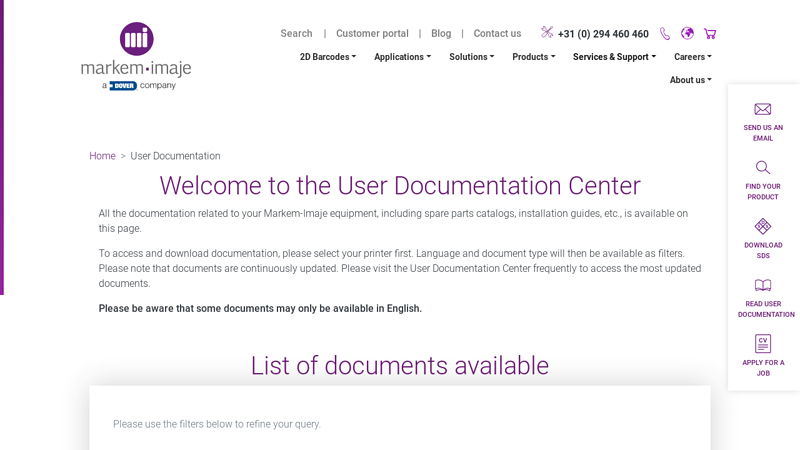This screenshot has width=800, height=450.
Task: Click the open book Read User Documentation icon
Action: click(763, 285)
